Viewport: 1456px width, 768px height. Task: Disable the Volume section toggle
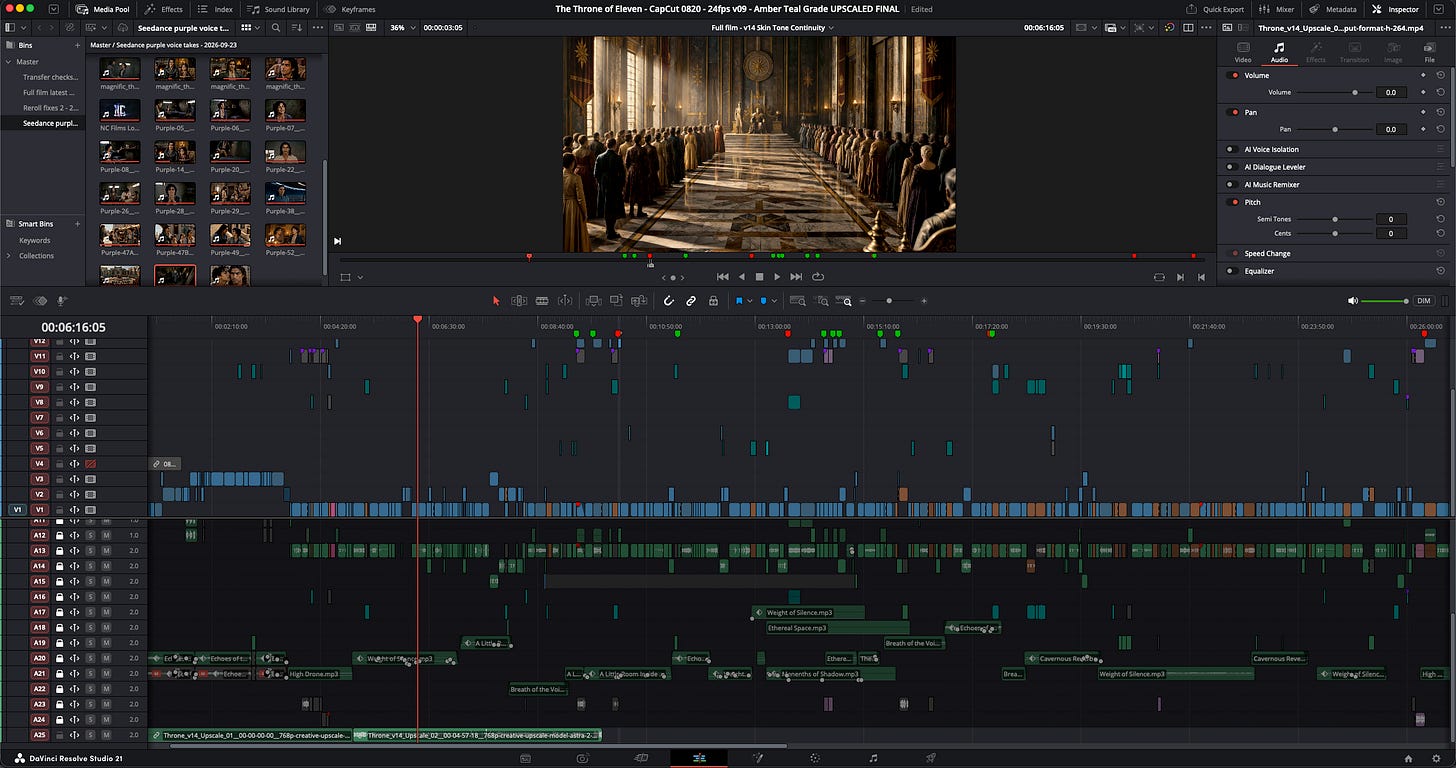(x=1233, y=75)
